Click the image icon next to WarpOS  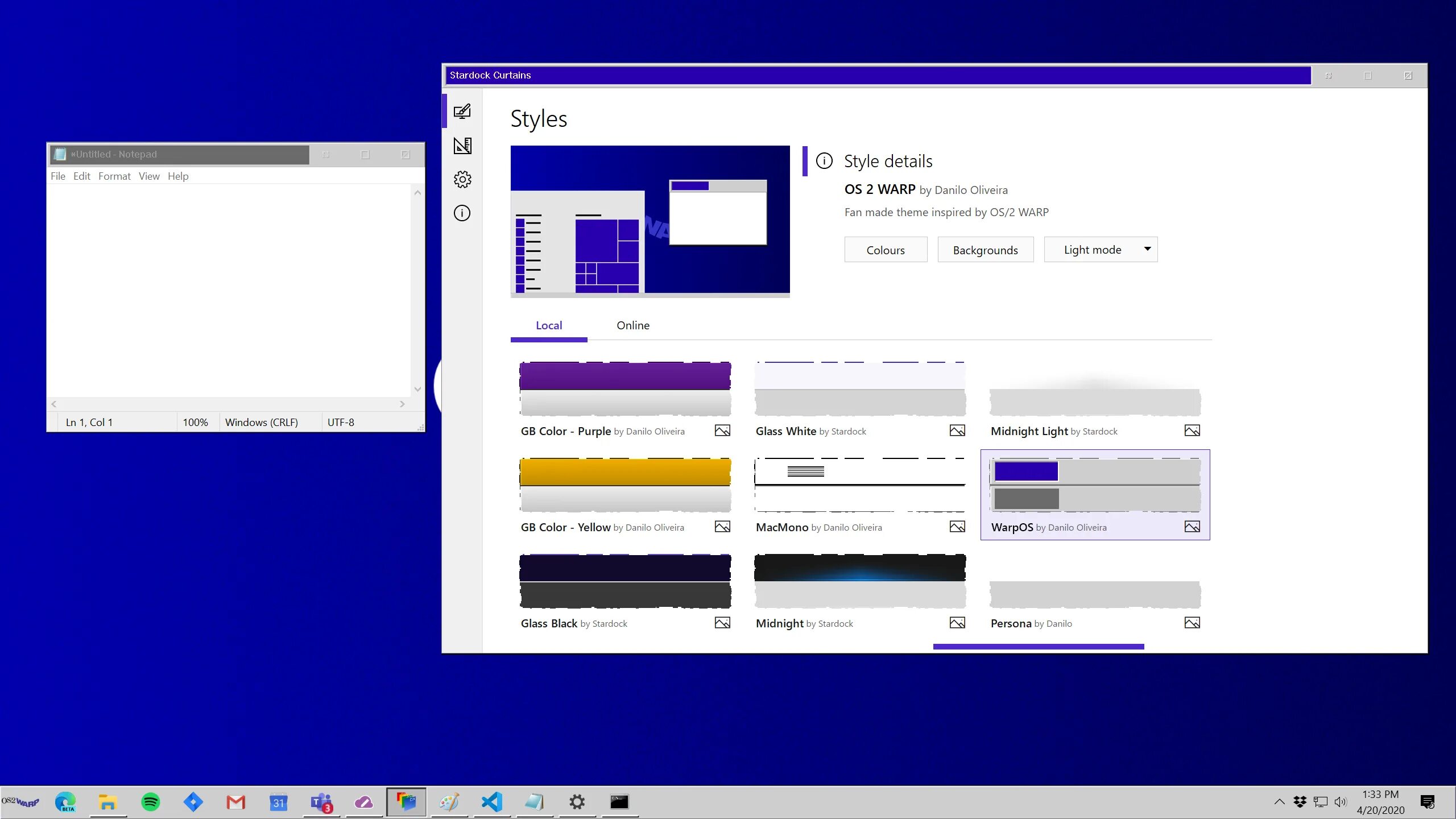click(x=1192, y=527)
